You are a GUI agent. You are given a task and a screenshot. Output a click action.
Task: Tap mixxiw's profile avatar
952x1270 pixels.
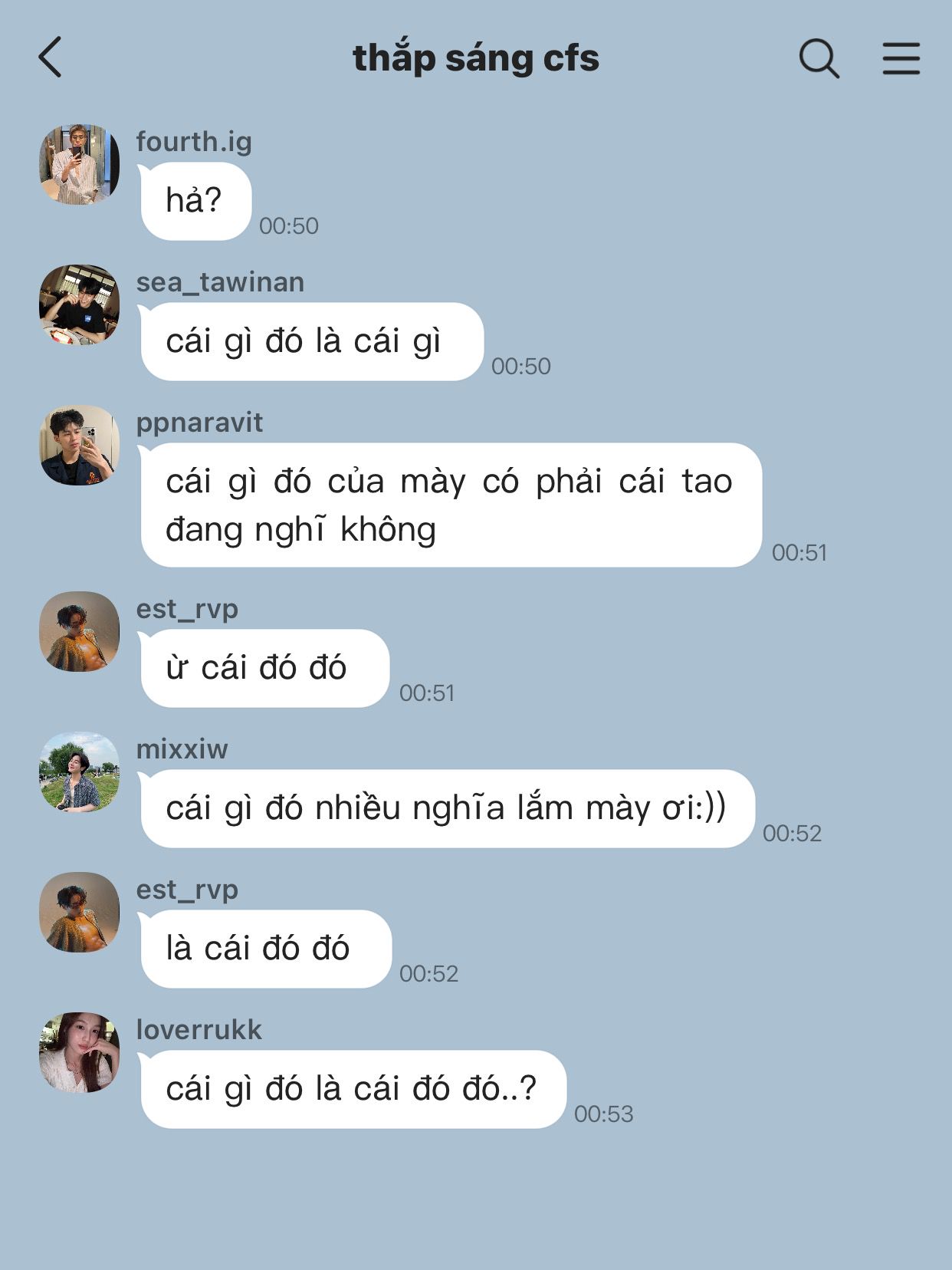[x=80, y=772]
